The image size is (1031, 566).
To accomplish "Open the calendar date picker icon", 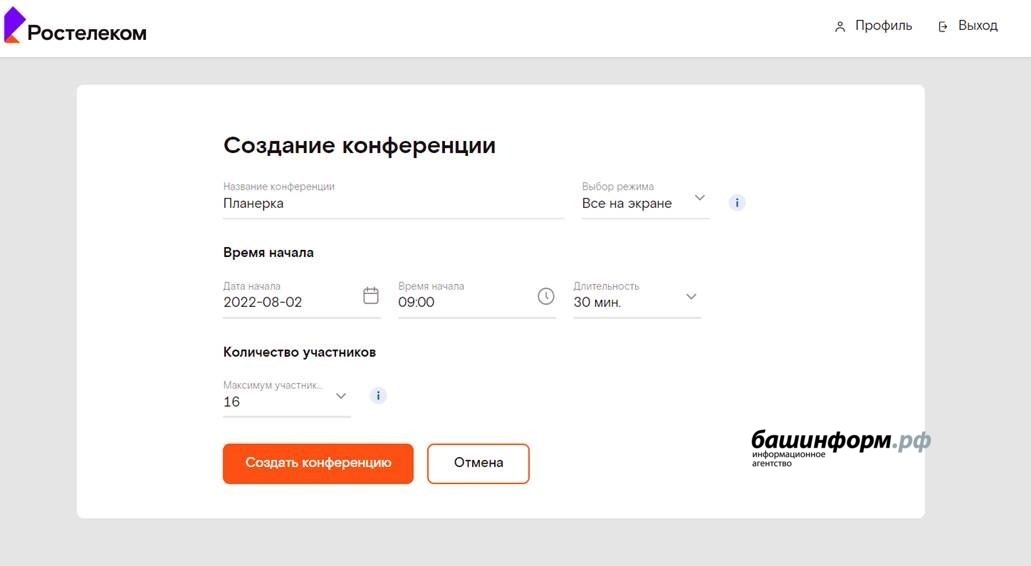I will (x=371, y=296).
